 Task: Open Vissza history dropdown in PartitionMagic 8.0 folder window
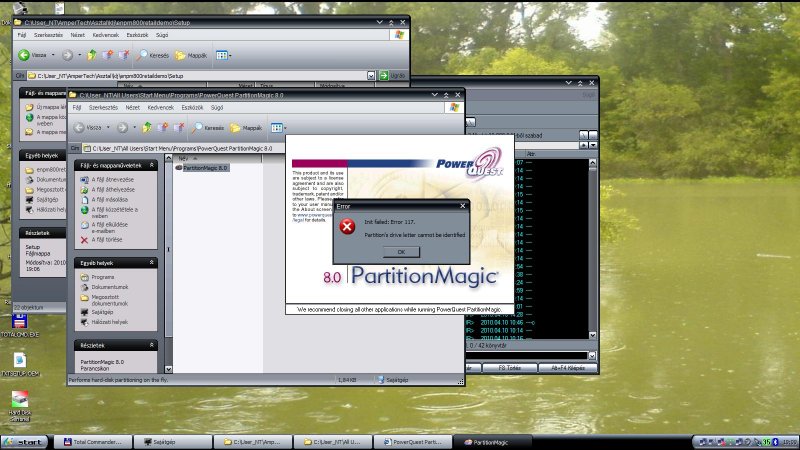click(x=108, y=128)
